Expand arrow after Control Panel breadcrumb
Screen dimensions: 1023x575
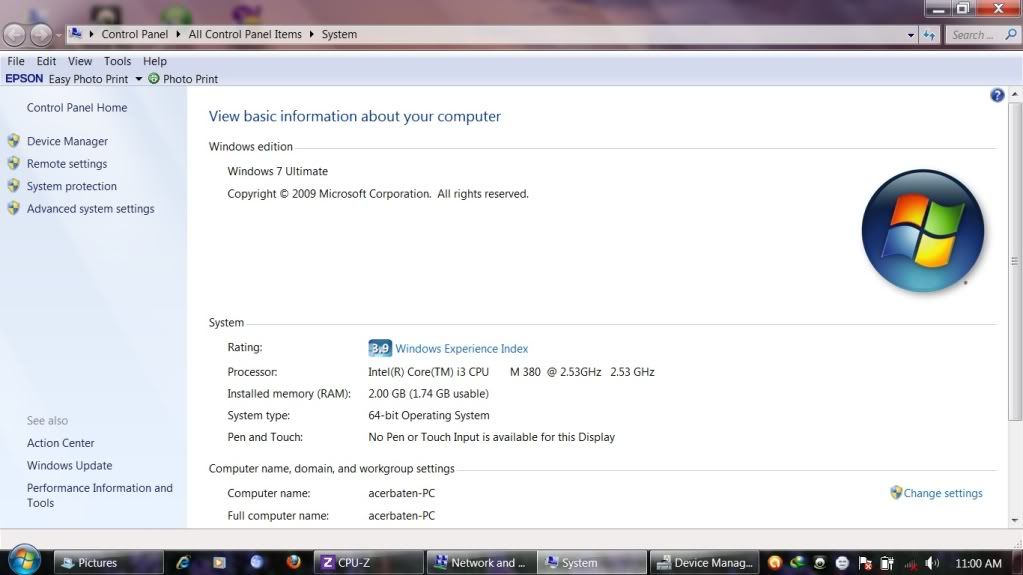tap(178, 35)
